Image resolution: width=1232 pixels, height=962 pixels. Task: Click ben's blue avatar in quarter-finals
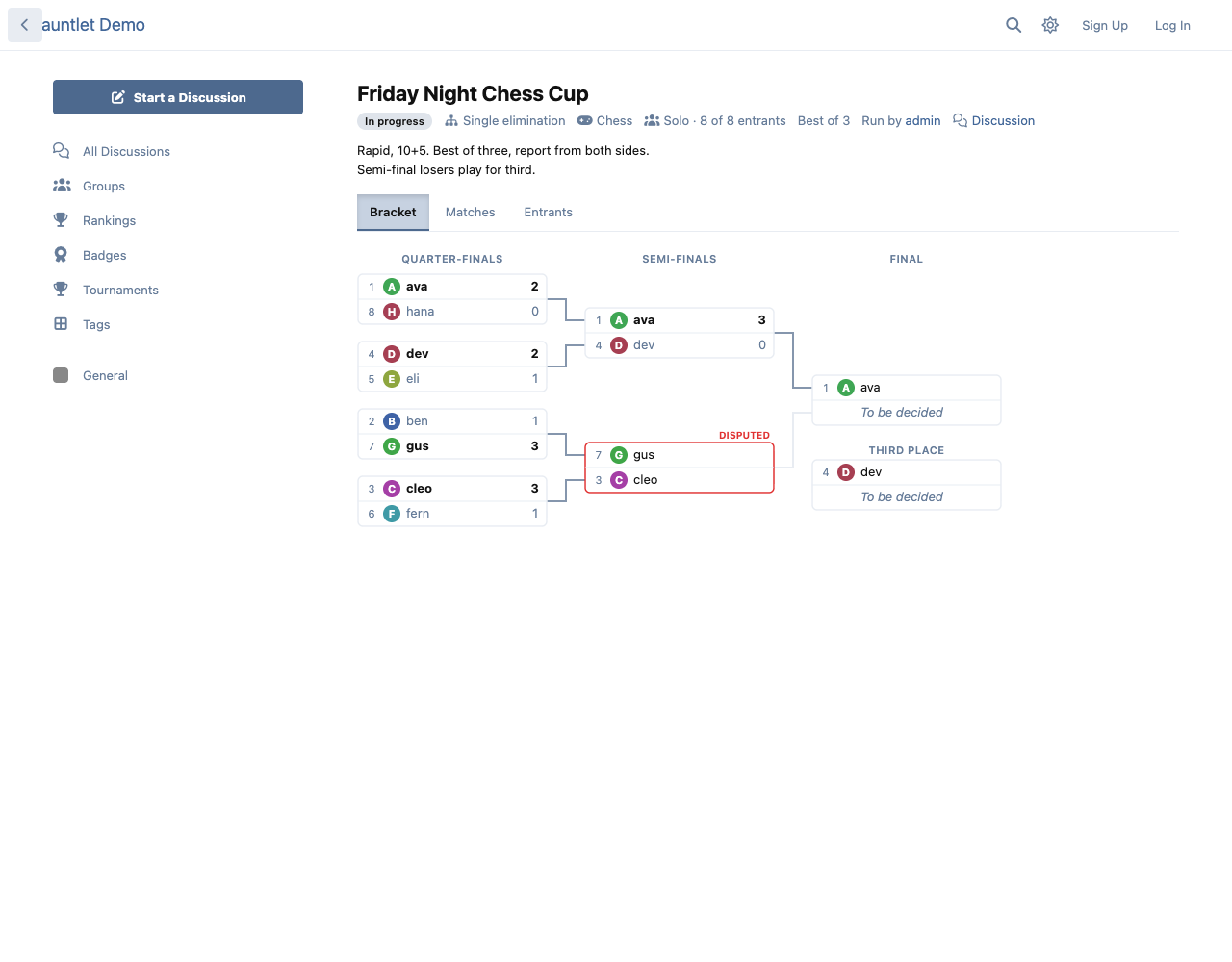pyautogui.click(x=392, y=421)
